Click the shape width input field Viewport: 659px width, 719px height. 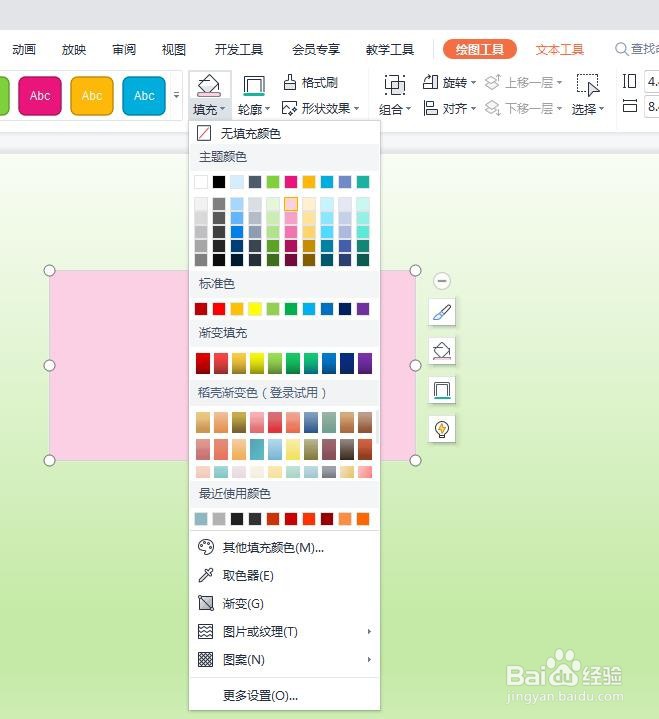click(652, 107)
